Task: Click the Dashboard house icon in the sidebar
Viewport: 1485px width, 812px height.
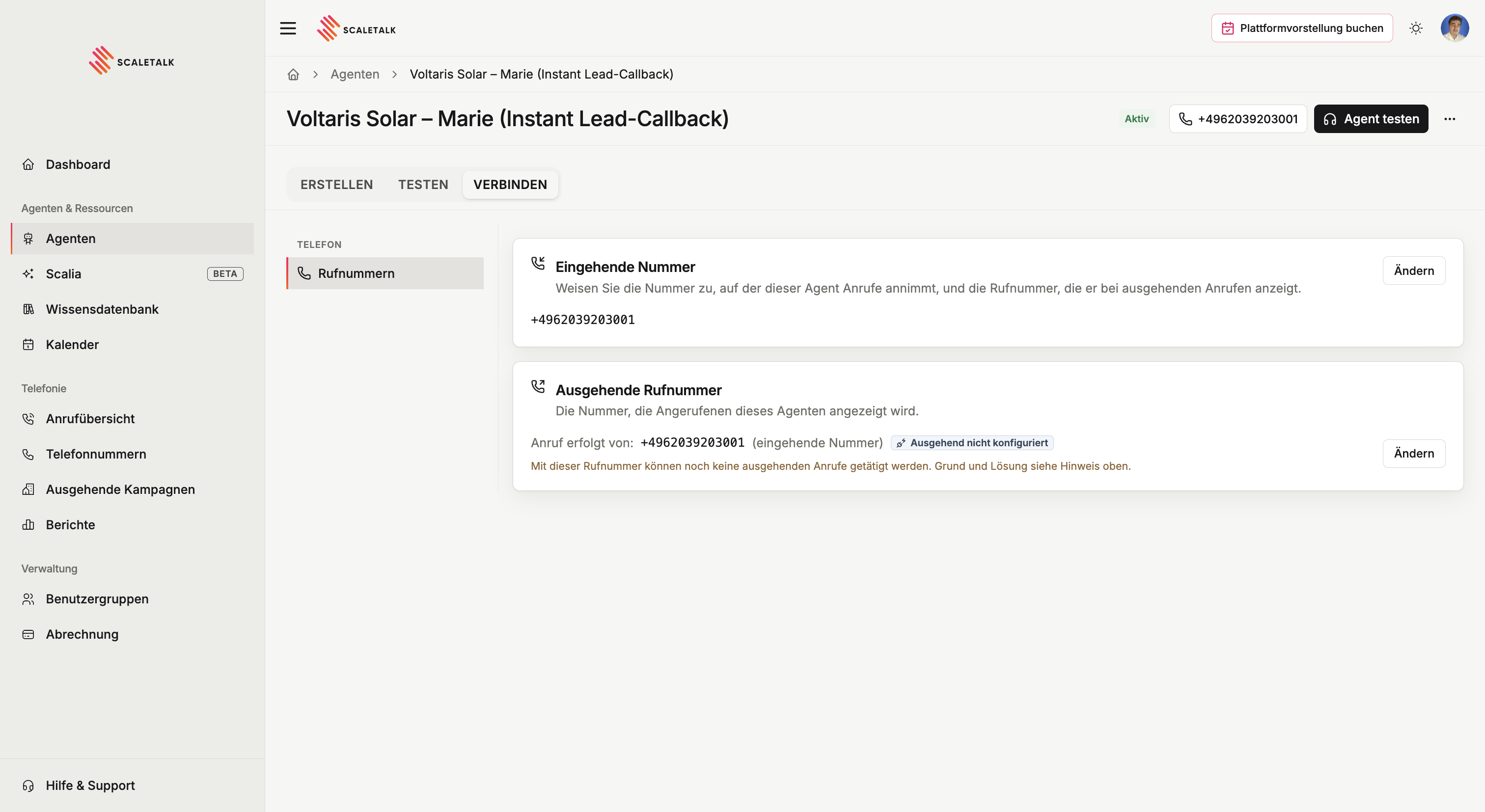Action: tap(28, 164)
